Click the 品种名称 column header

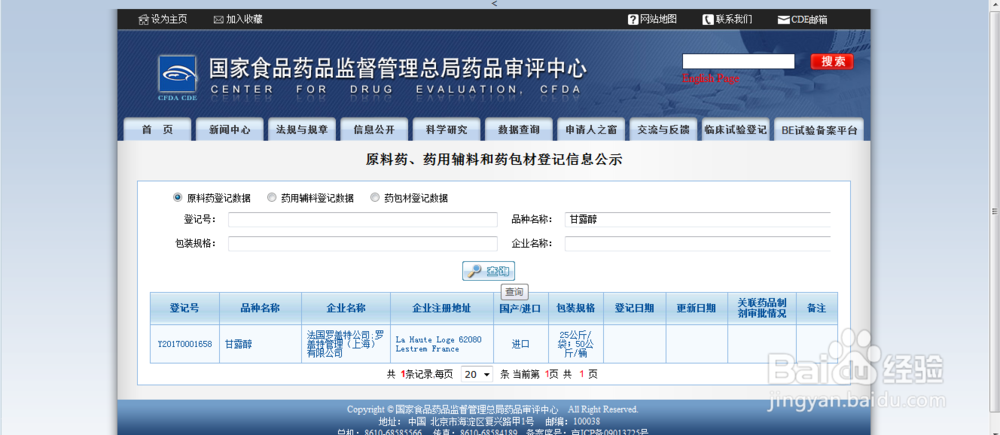[x=260, y=308]
